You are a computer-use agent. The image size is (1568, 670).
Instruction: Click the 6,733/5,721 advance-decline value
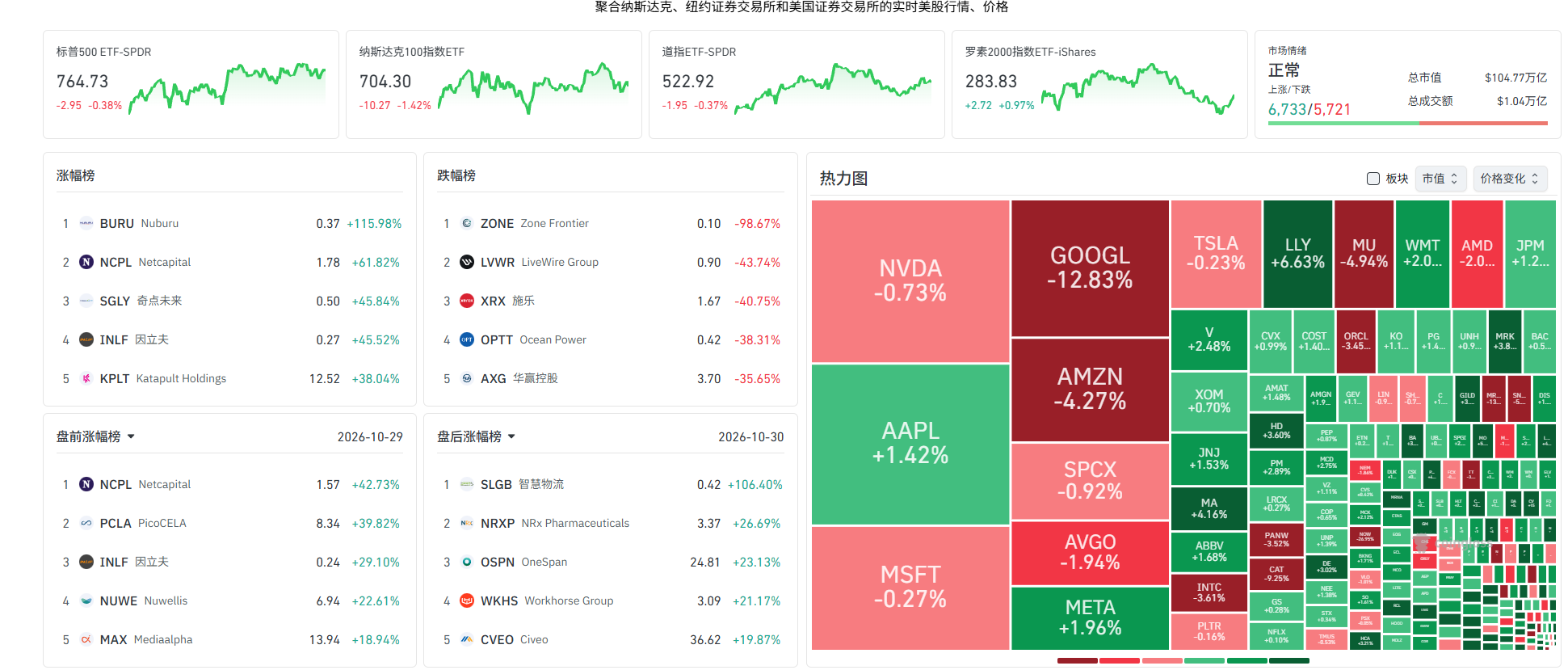point(1309,110)
